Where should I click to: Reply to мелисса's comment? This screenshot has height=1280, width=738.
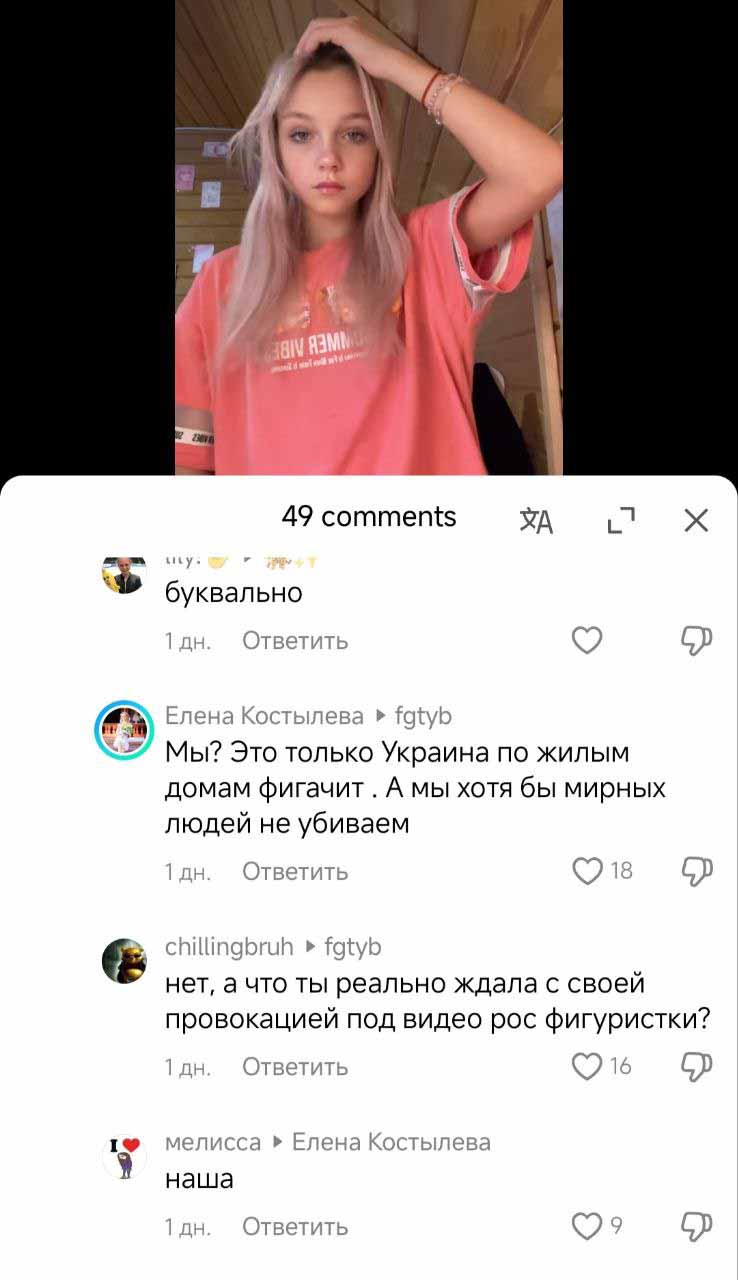pyautogui.click(x=295, y=1227)
